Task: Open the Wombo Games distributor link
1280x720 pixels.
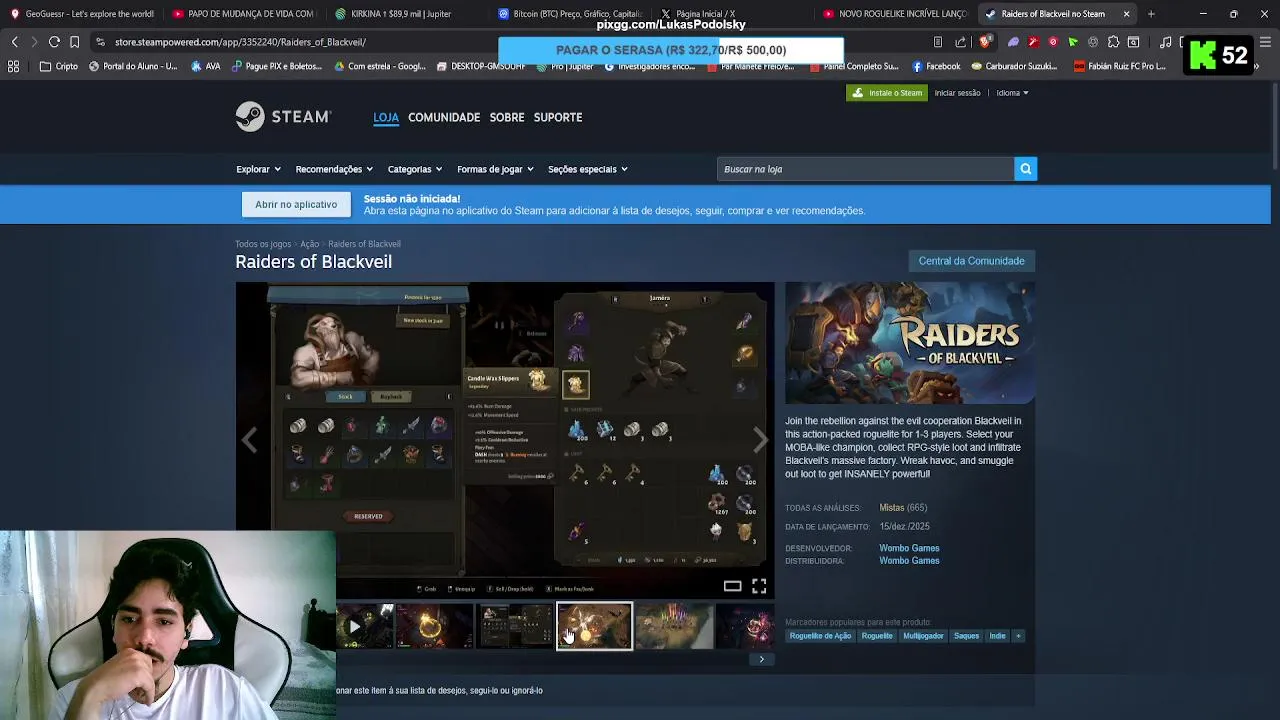Action: (909, 561)
